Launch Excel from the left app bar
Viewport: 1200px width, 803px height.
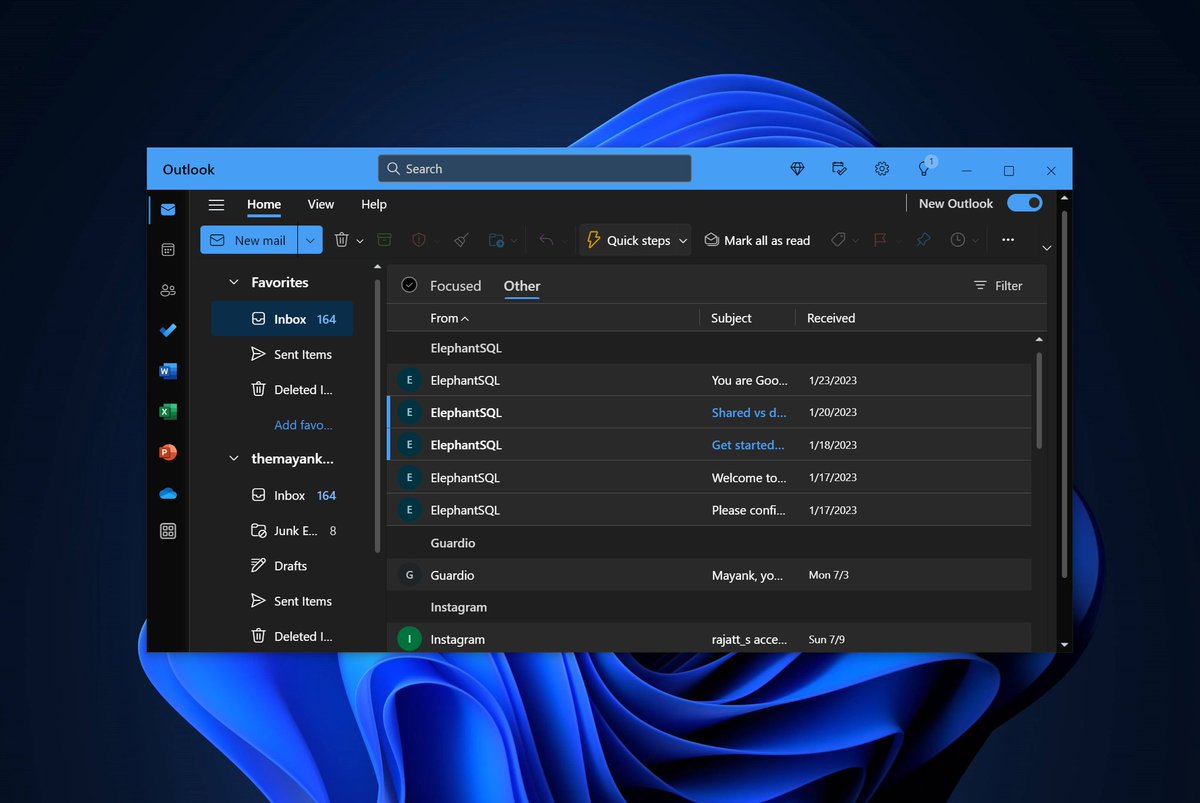[168, 411]
